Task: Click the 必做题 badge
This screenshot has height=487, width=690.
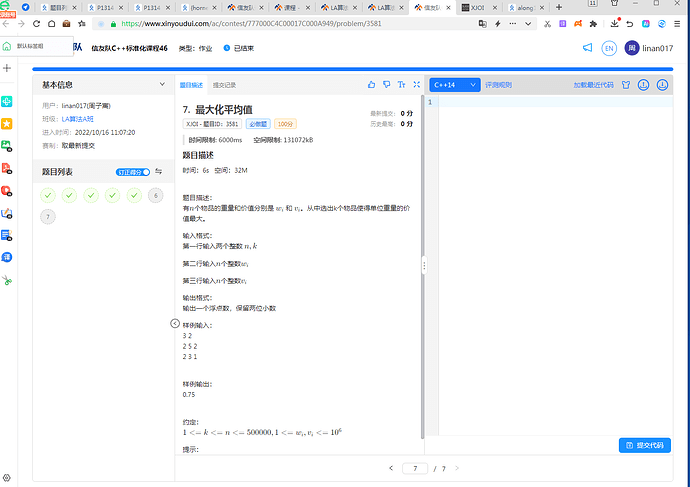Action: click(258, 124)
